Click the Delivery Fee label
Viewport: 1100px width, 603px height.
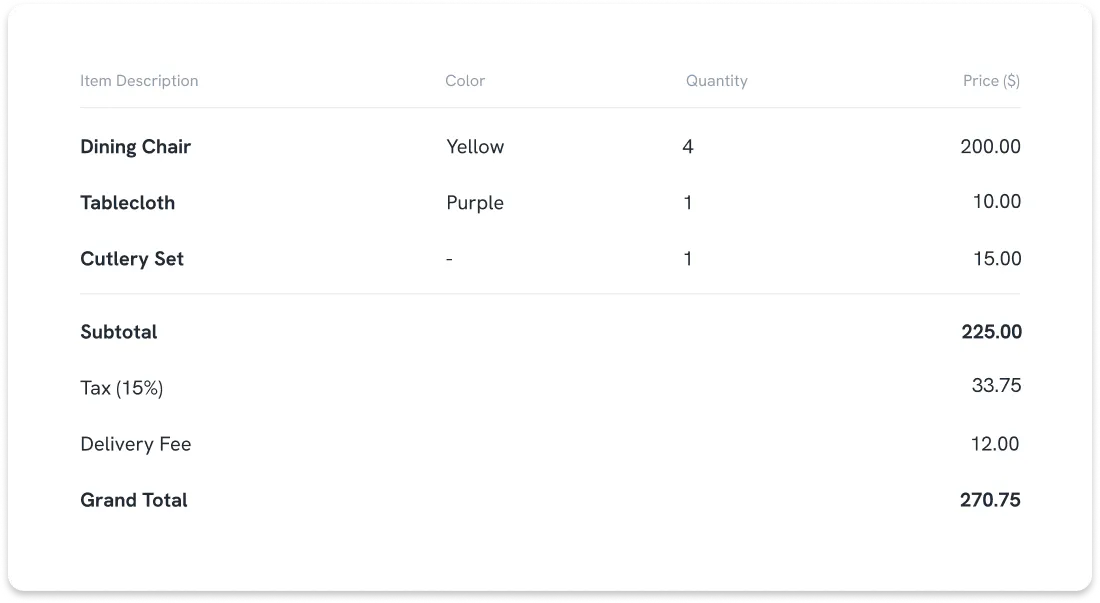click(135, 444)
